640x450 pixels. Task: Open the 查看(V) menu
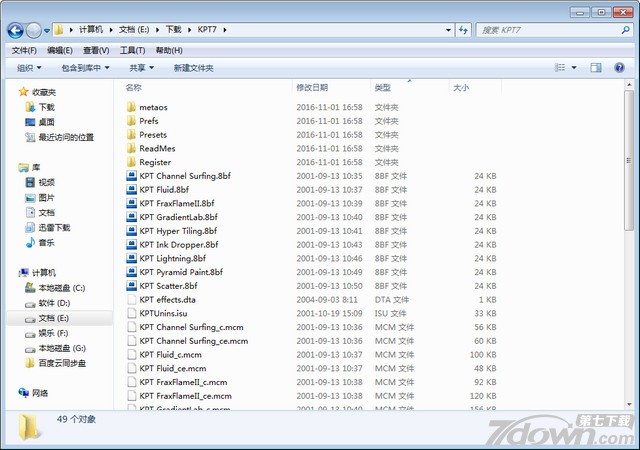tap(96, 50)
